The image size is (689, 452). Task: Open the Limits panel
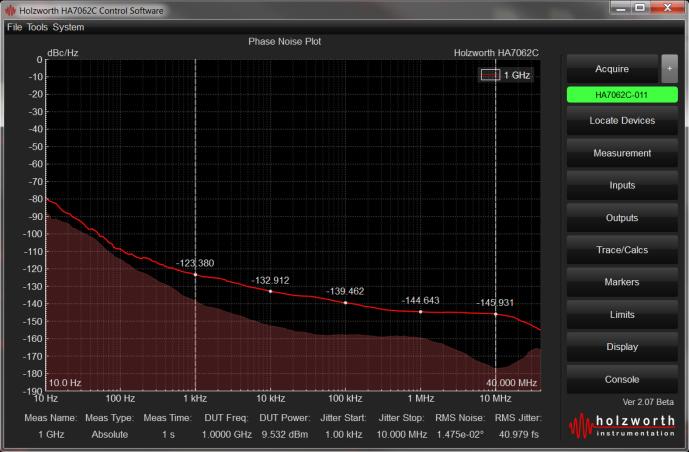[621, 315]
